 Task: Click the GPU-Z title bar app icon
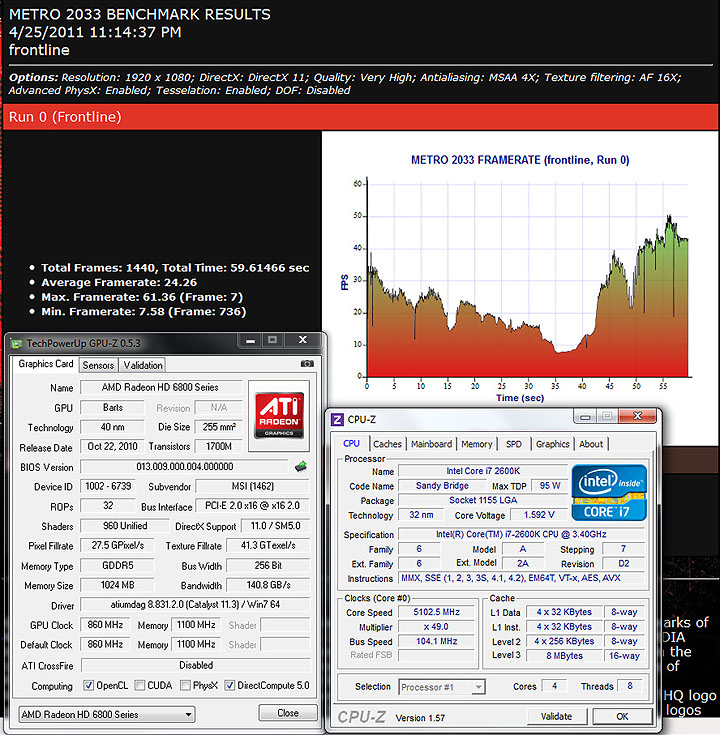click(x=16, y=344)
